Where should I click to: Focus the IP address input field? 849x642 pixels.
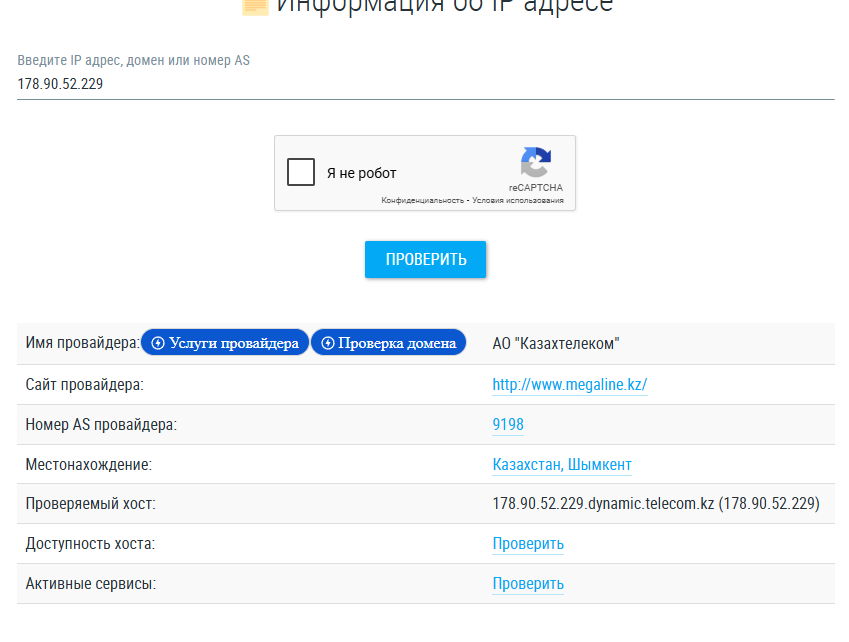tap(426, 84)
